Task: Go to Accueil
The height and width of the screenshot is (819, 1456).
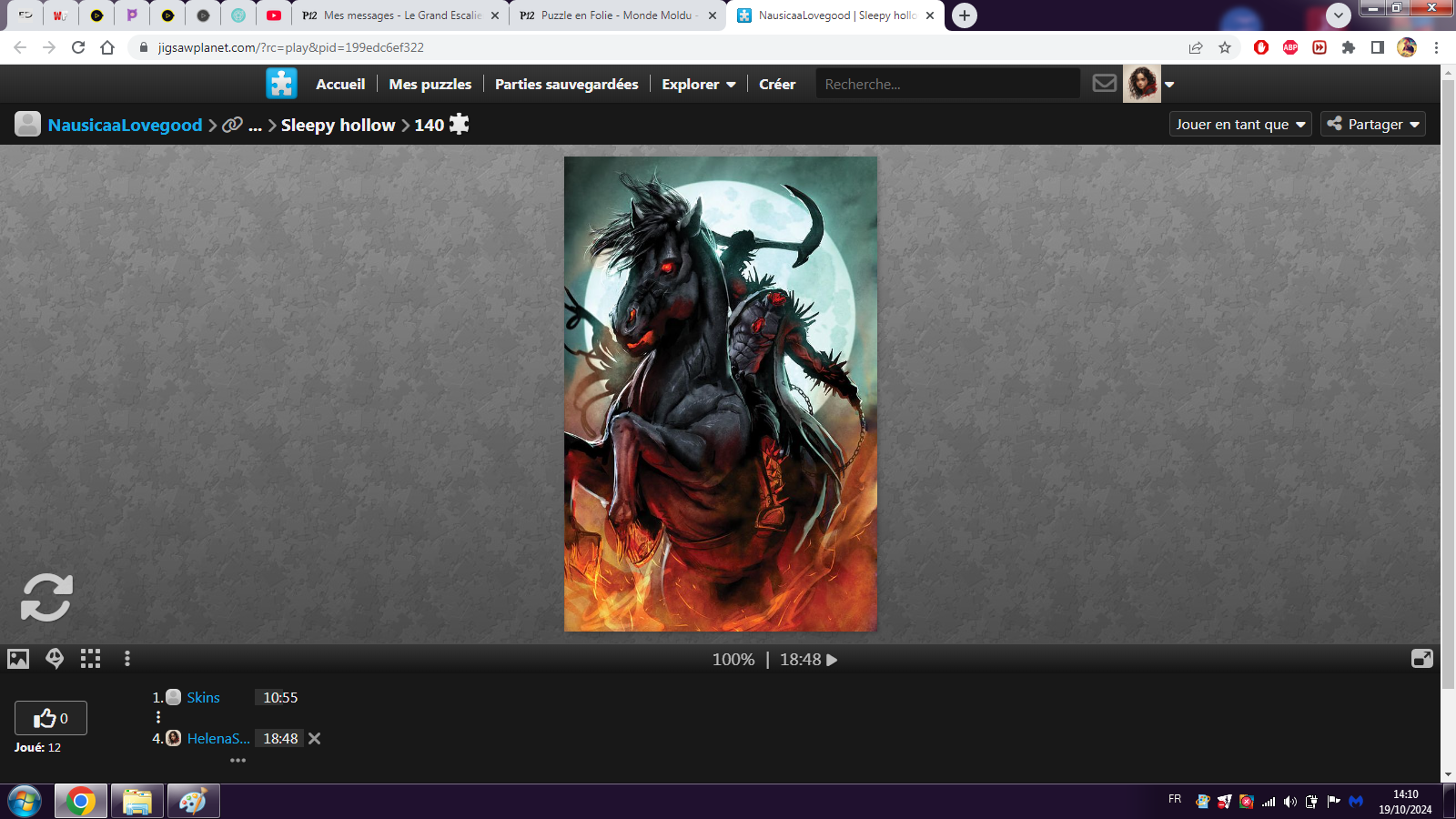Action: click(340, 84)
